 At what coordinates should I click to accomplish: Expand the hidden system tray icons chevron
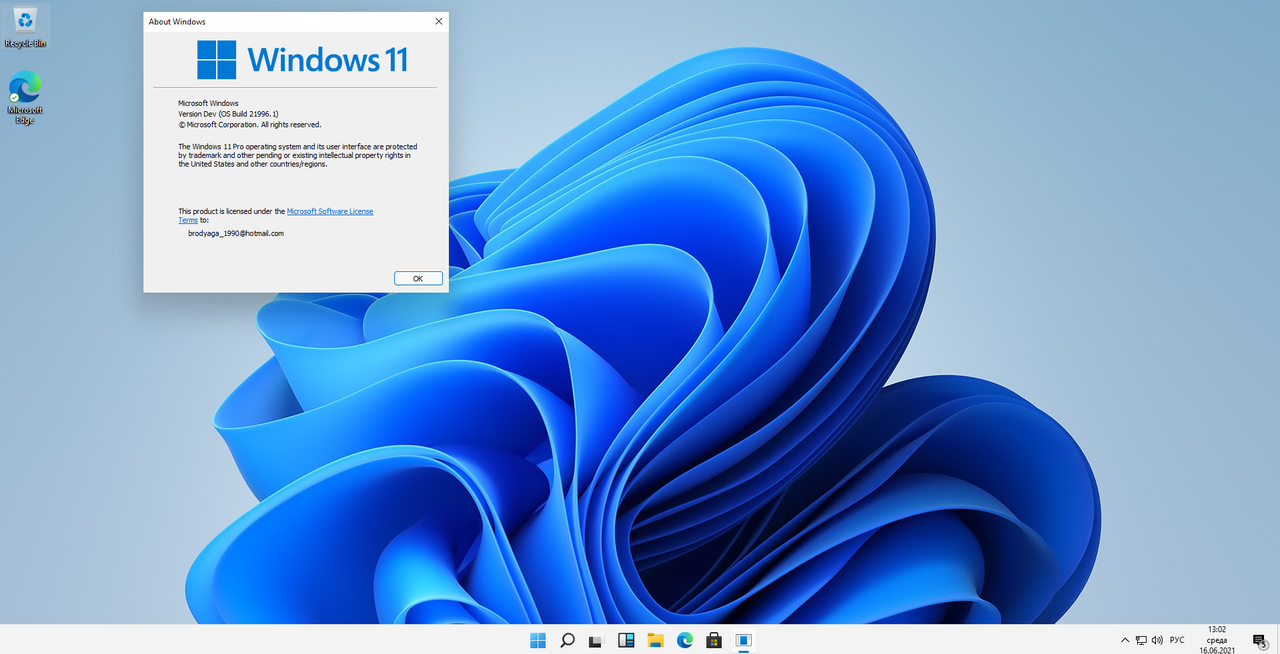point(1125,640)
